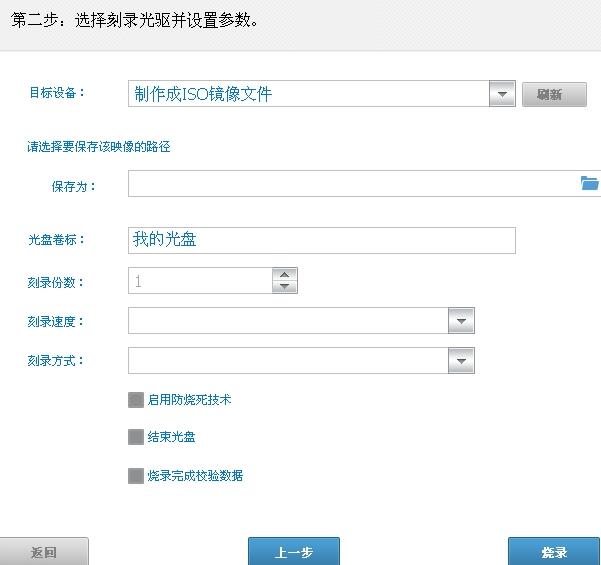Viewport: 601px width, 565px height.
Task: Toggle the 结束光盘 checkbox
Action: pyautogui.click(x=136, y=437)
